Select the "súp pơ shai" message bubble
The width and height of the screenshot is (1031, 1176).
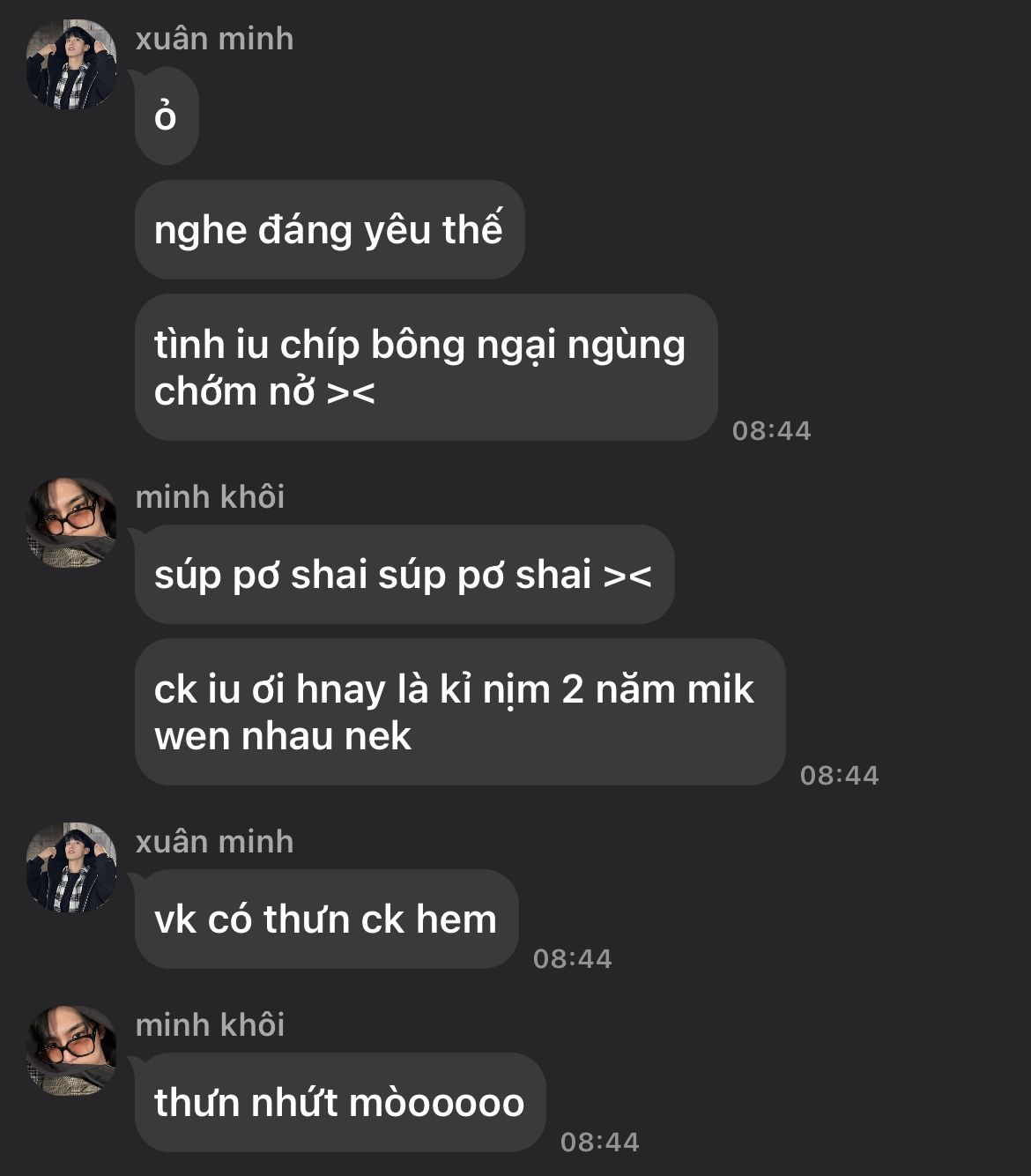pyautogui.click(x=404, y=575)
